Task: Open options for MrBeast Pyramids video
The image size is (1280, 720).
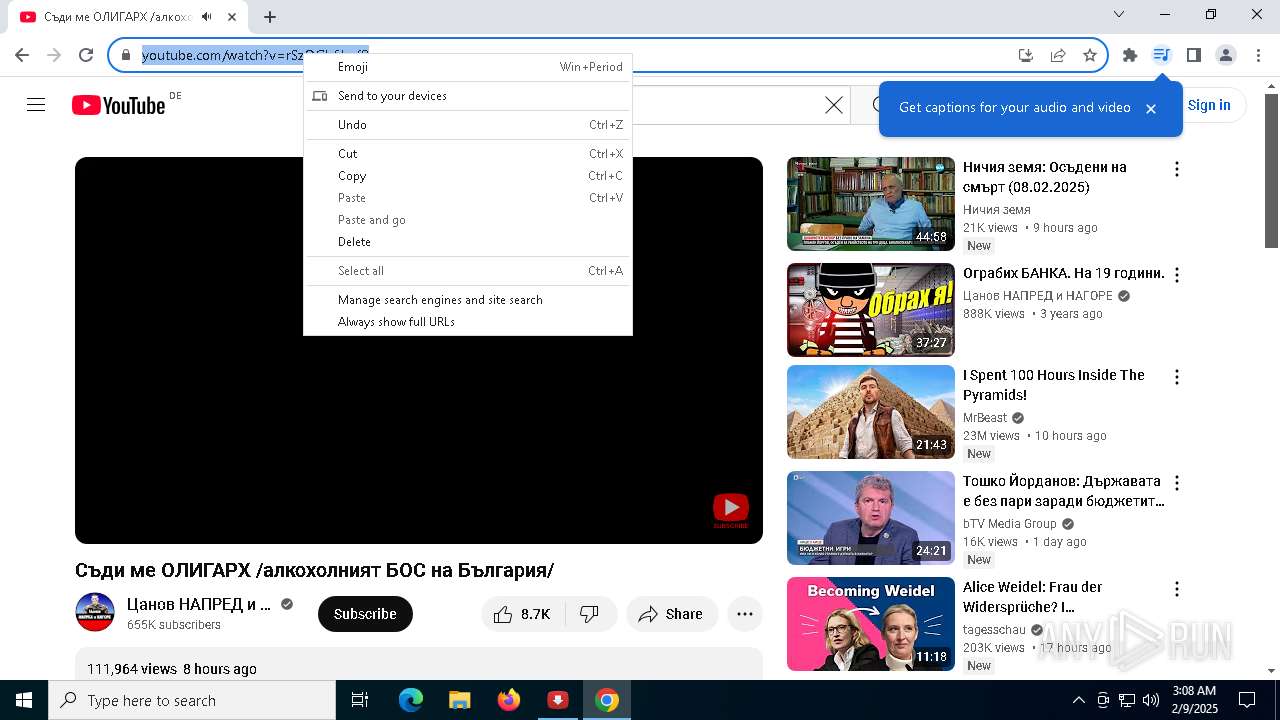Action: 1177,377
